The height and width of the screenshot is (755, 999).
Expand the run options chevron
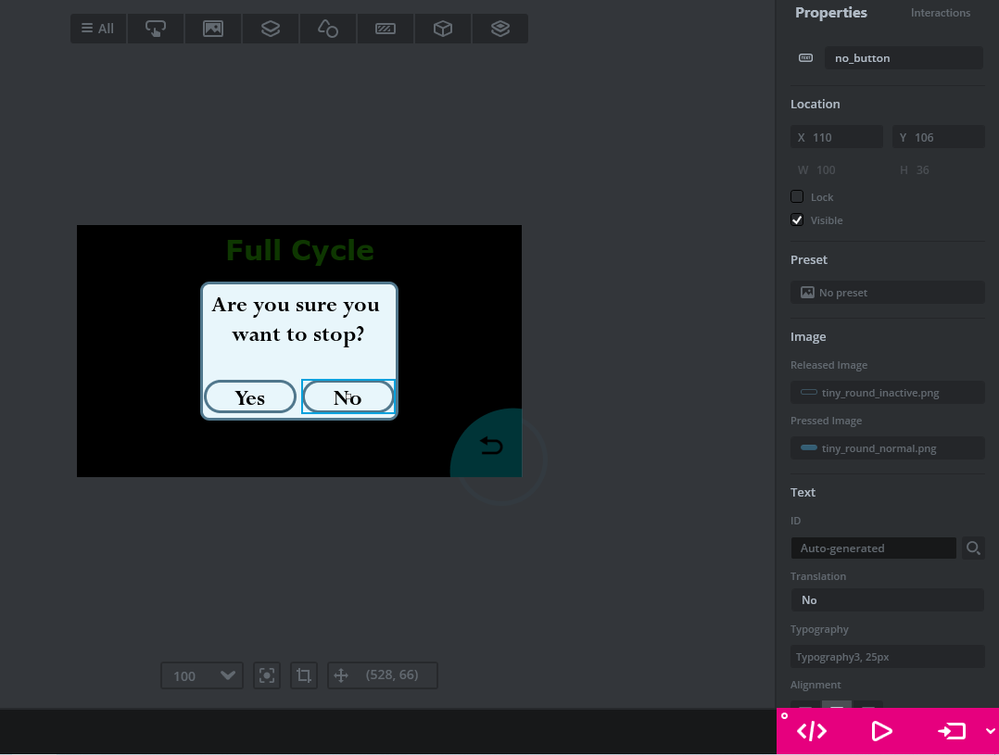tap(990, 731)
